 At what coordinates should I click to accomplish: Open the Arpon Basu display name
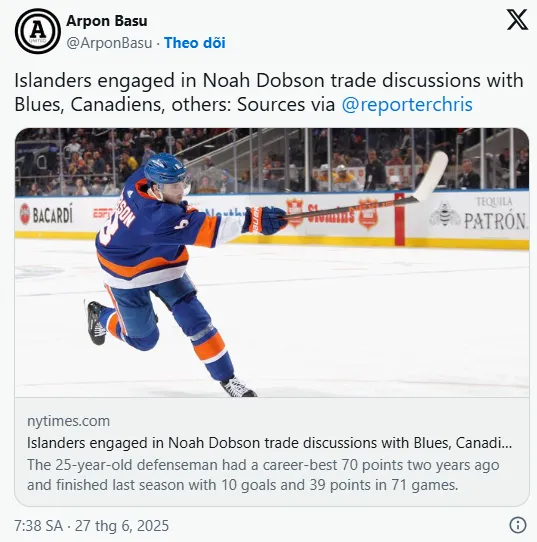[x=107, y=21]
